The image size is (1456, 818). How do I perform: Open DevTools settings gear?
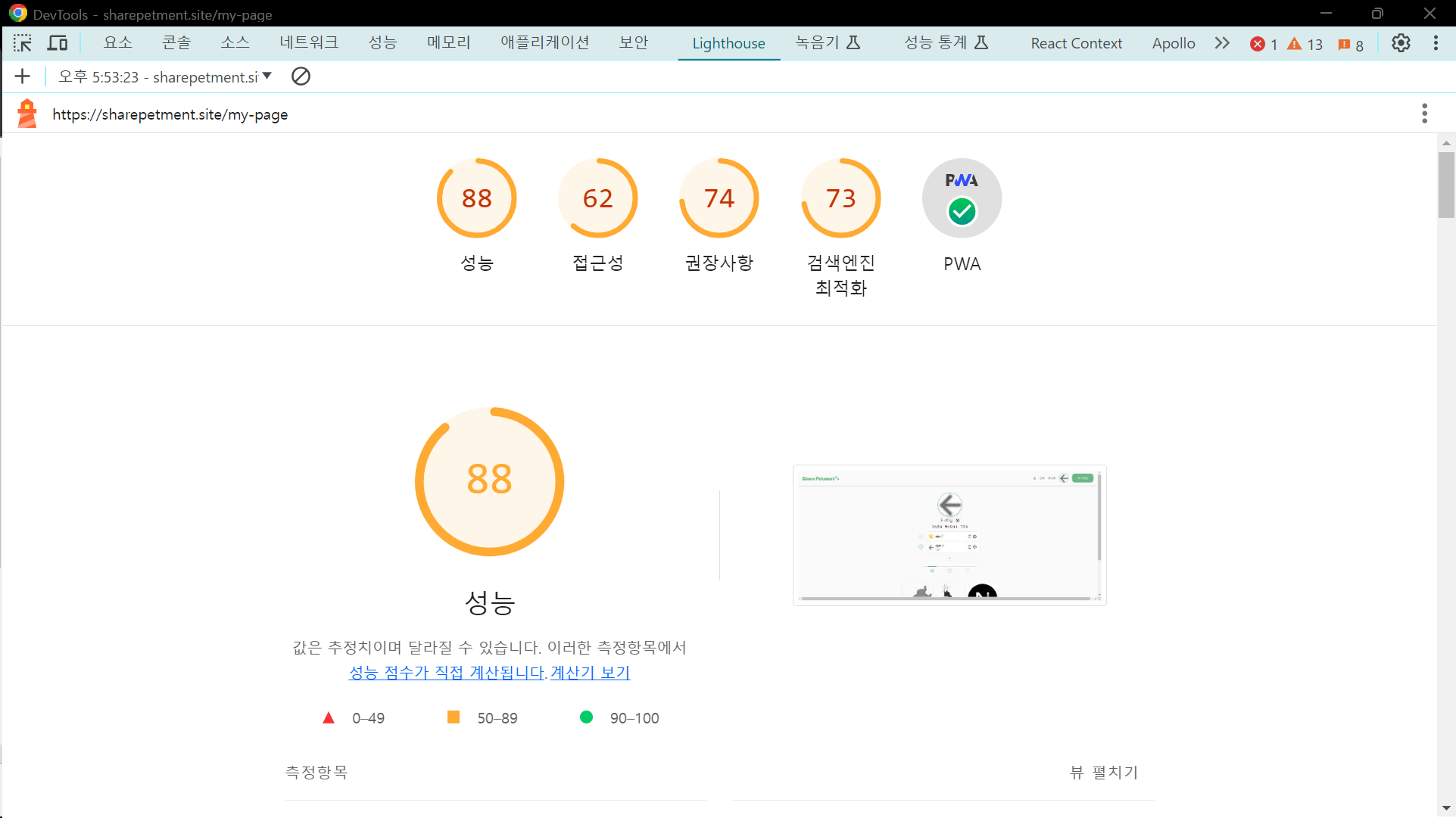coord(1401,43)
